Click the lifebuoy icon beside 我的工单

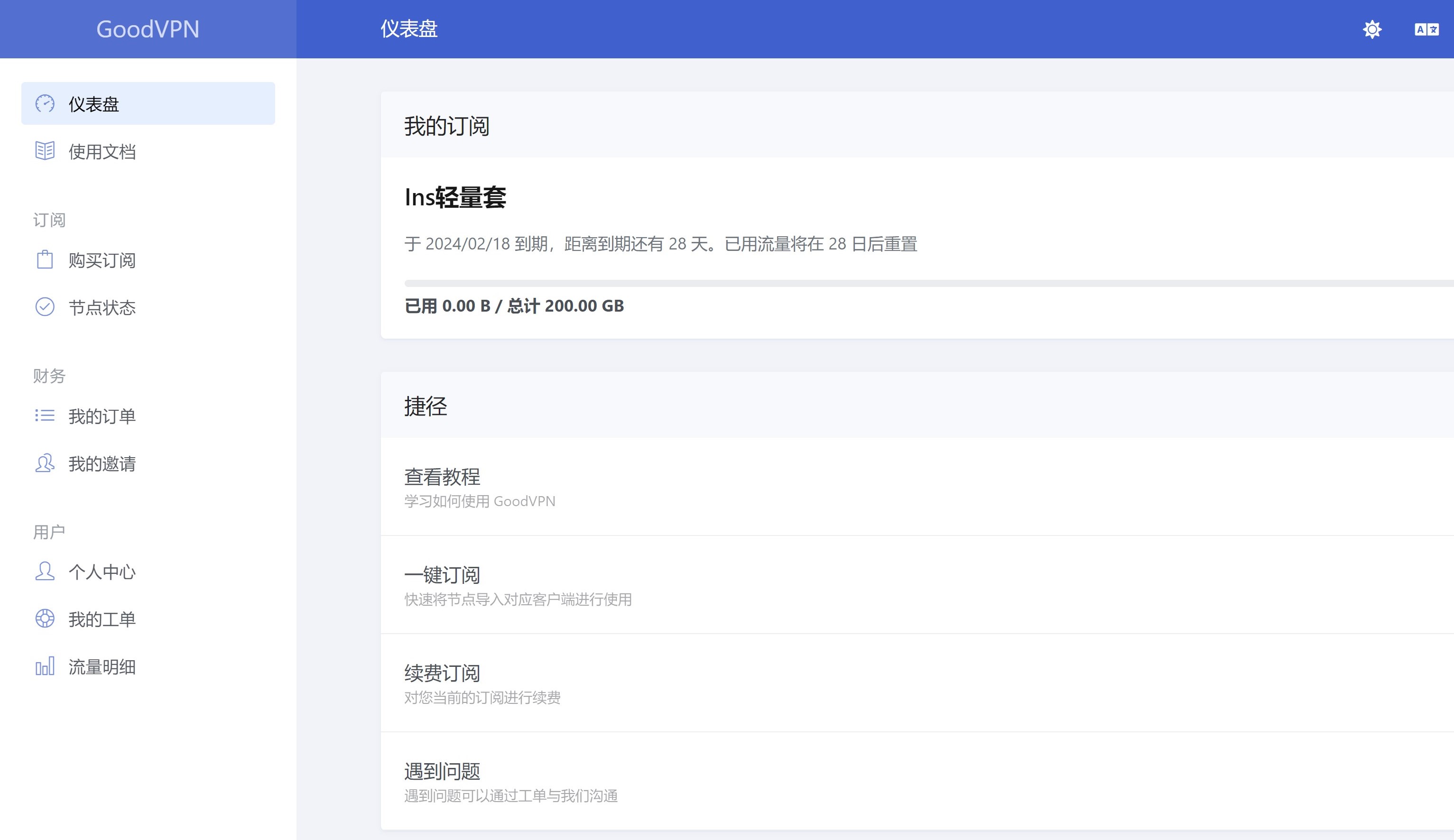[45, 618]
